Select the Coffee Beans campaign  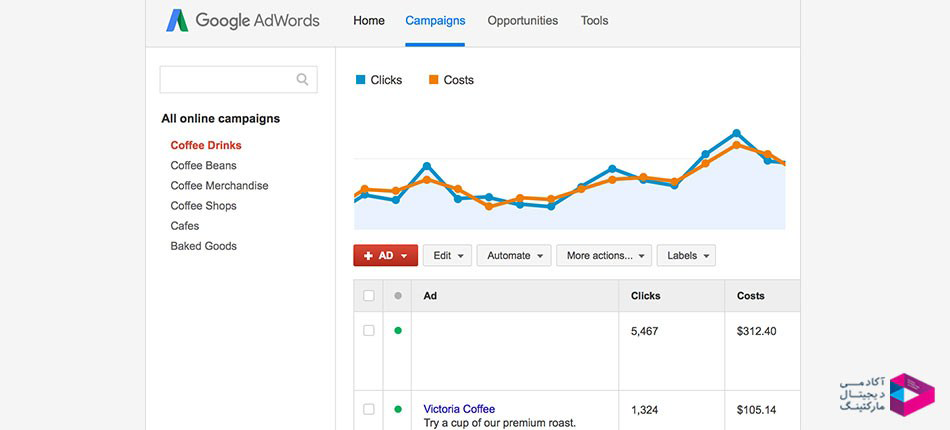[x=204, y=165]
